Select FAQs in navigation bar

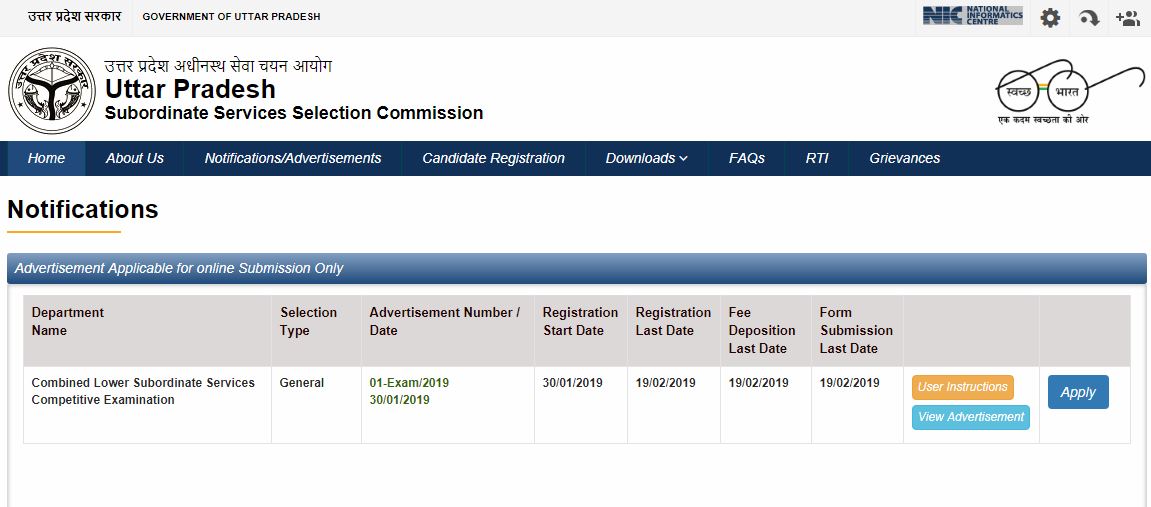pyautogui.click(x=746, y=158)
